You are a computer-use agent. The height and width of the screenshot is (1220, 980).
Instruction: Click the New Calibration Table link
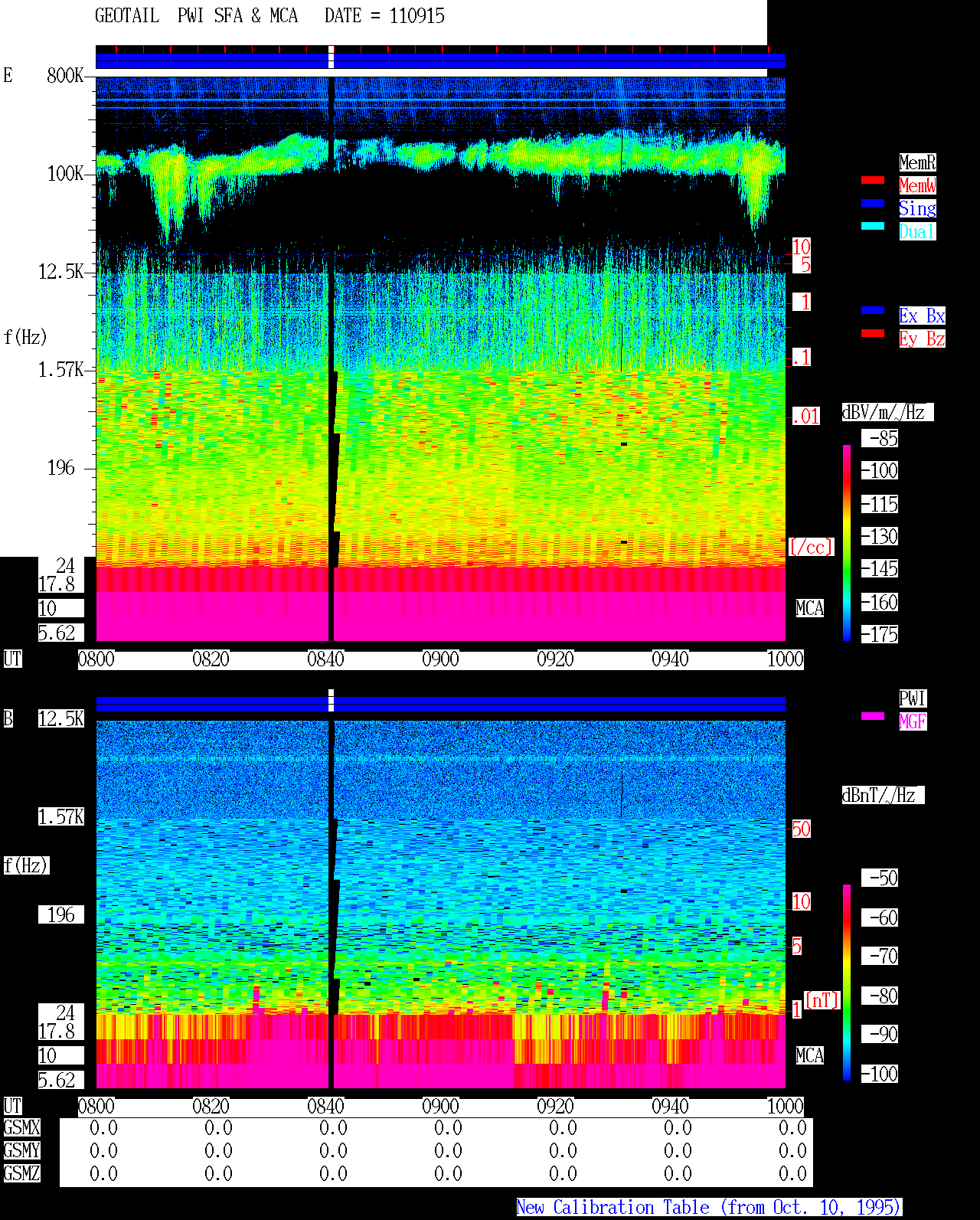pos(709,1208)
